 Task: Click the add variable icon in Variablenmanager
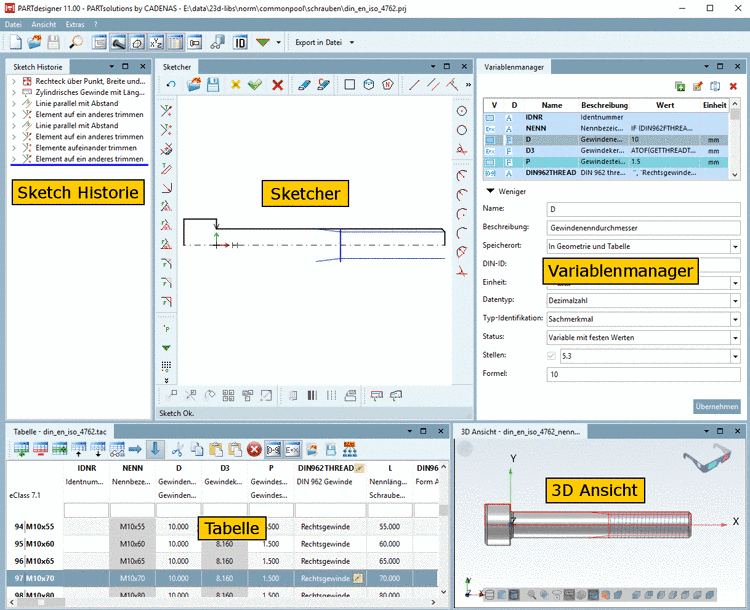(680, 86)
